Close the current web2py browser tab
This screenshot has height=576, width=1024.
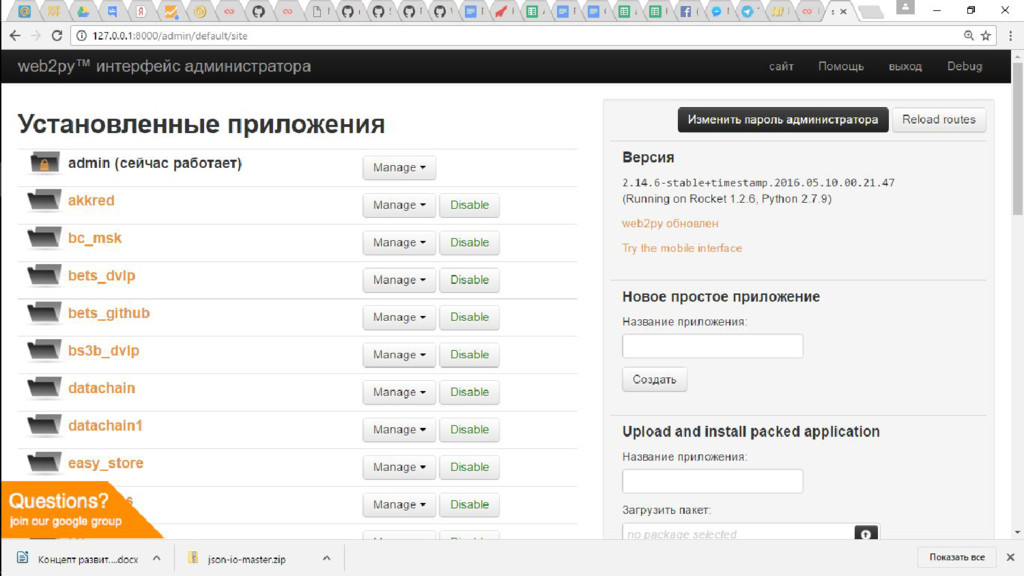[844, 12]
